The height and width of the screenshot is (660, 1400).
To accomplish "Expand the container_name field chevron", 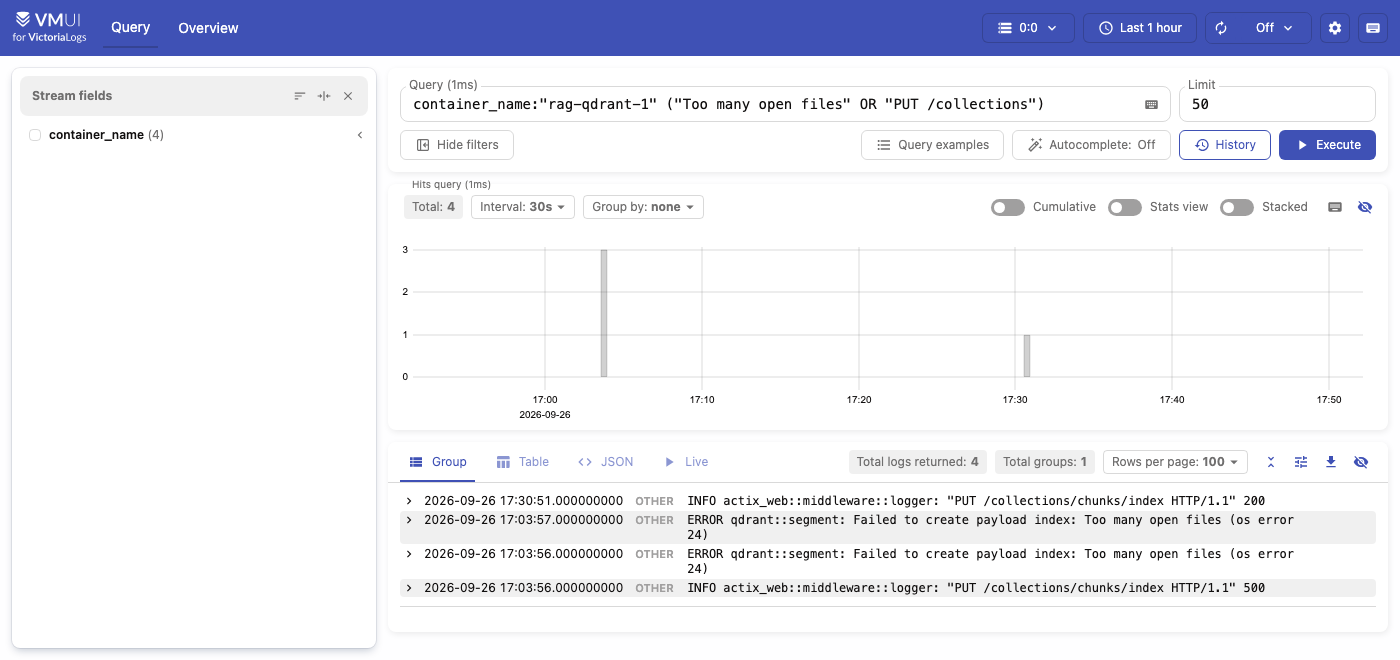I will pos(359,135).
